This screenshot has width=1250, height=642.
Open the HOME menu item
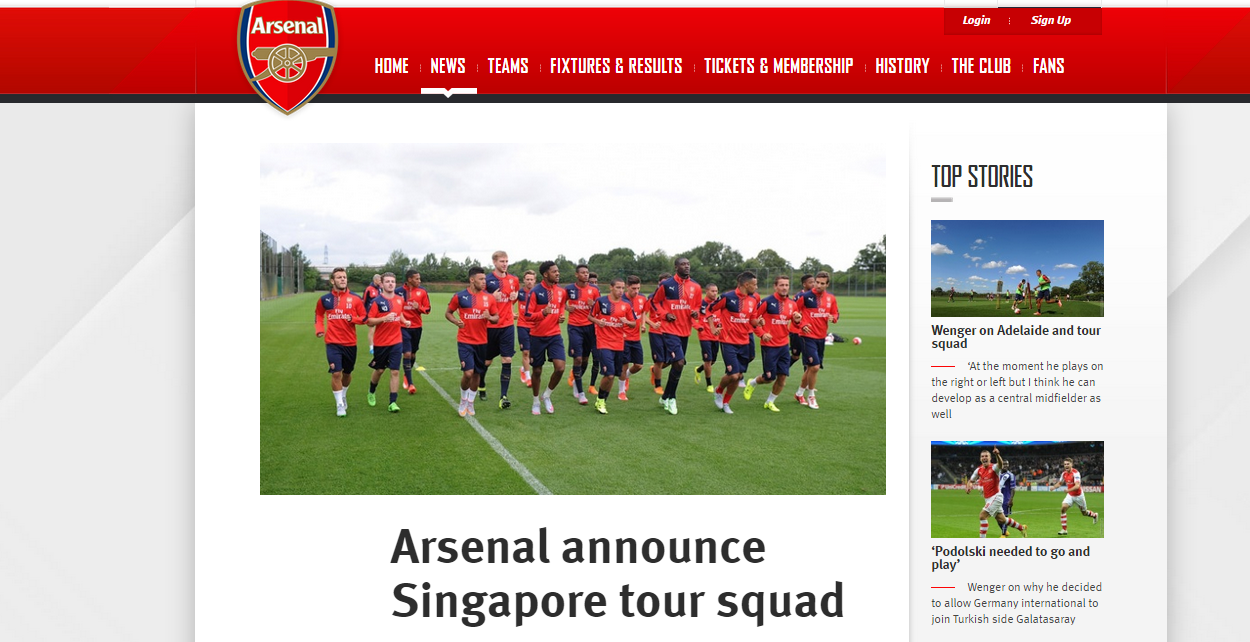(391, 66)
